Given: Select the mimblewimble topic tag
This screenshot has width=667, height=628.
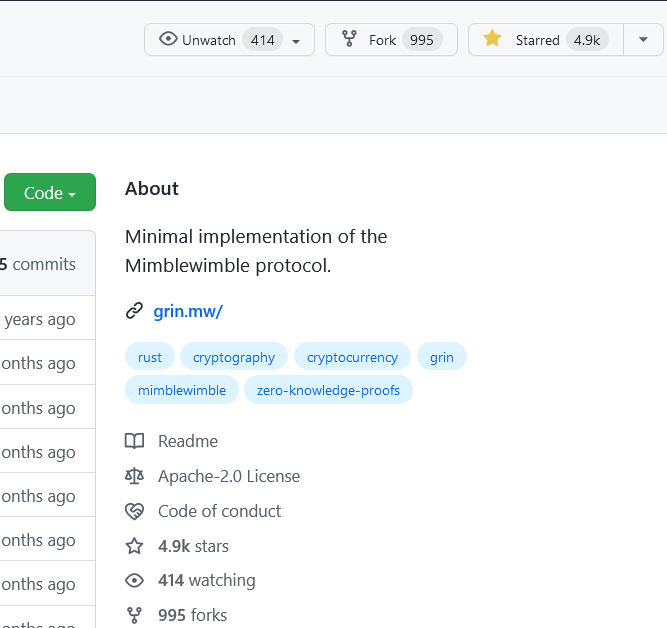Looking at the screenshot, I should [182, 390].
